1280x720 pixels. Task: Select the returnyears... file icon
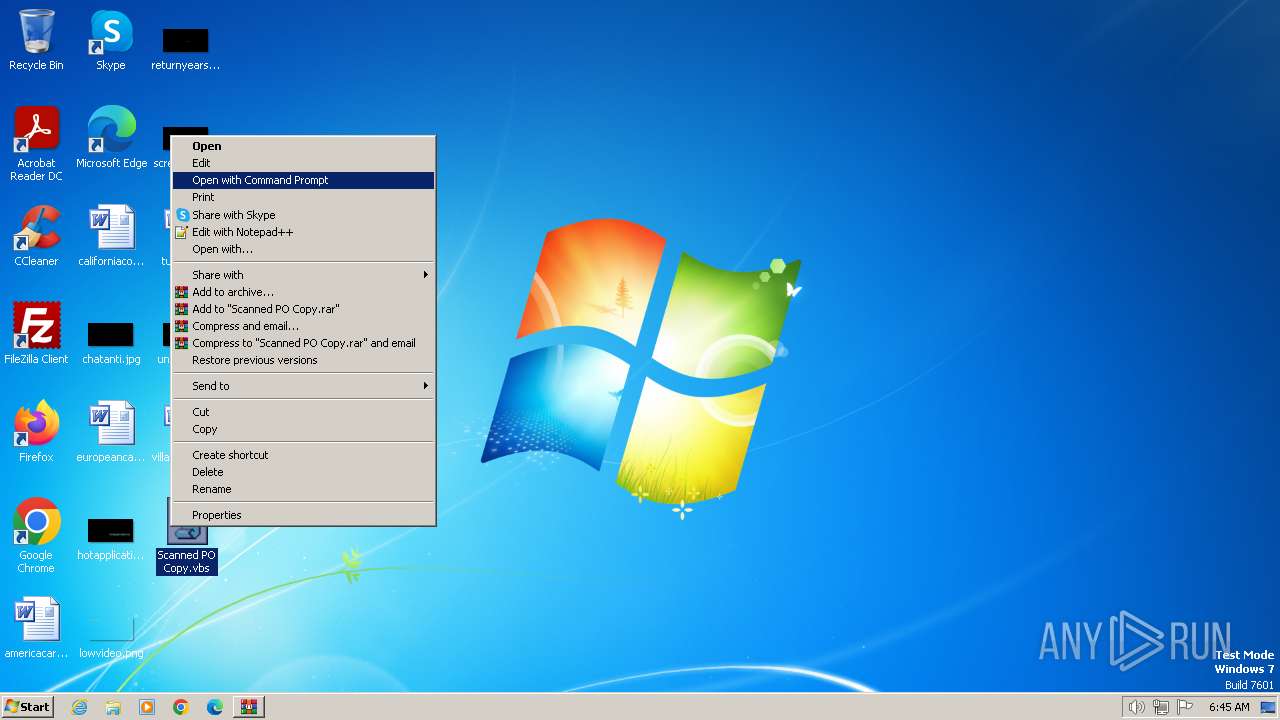185,48
